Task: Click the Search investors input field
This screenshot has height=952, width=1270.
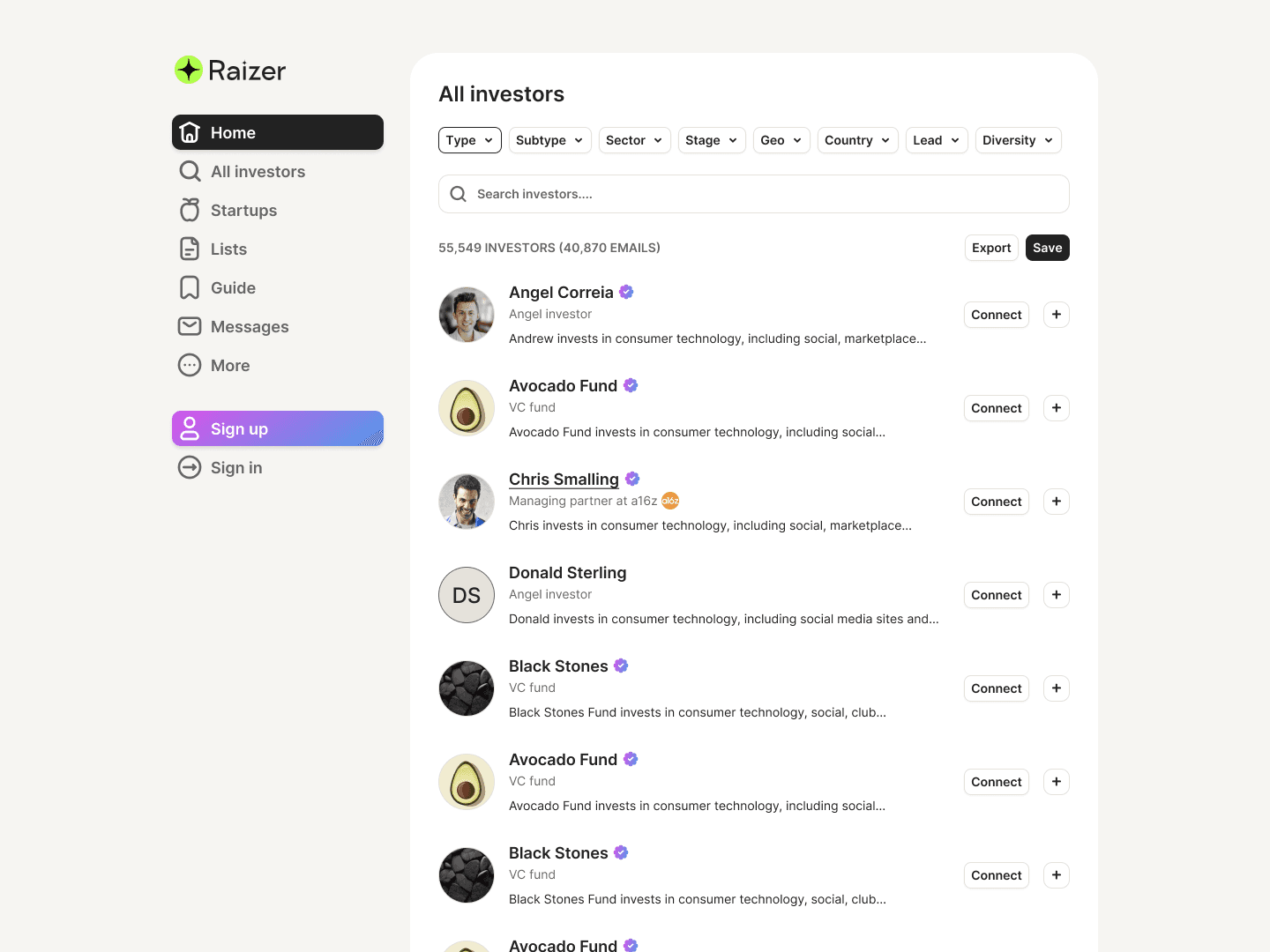Action: click(x=754, y=194)
